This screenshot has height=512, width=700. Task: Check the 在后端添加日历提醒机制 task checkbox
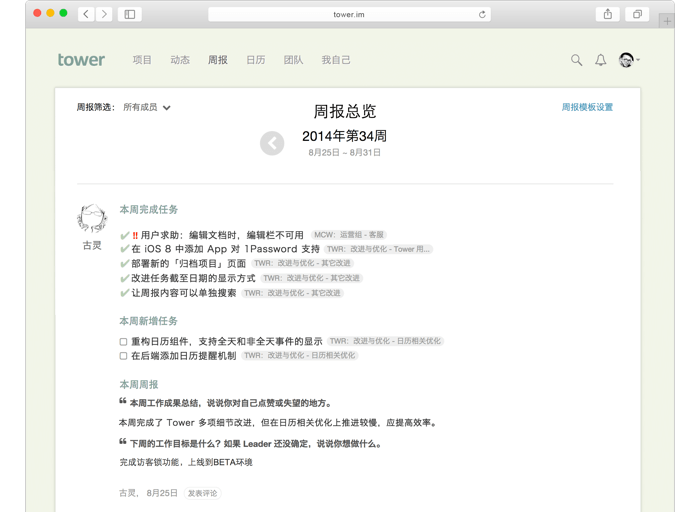124,355
